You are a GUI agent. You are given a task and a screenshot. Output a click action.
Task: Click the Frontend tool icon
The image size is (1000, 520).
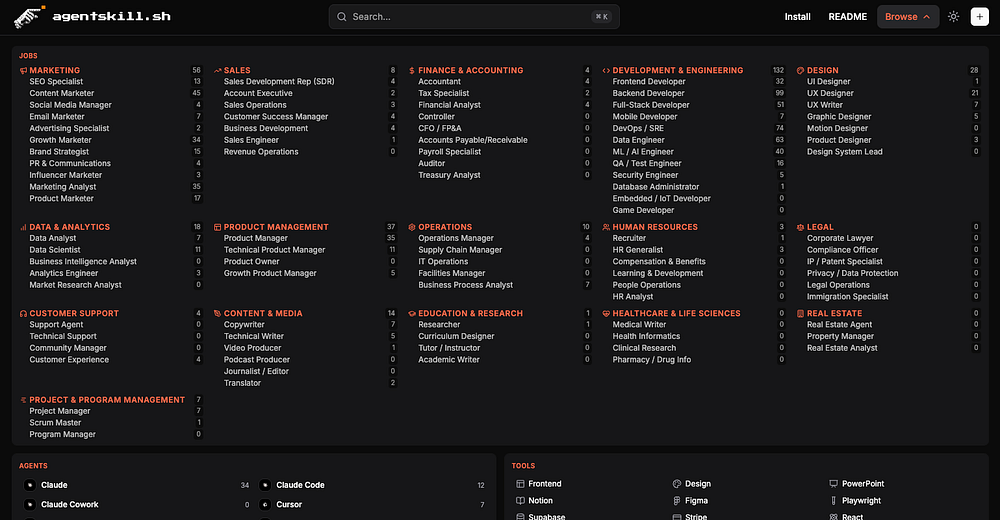pyautogui.click(x=520, y=484)
